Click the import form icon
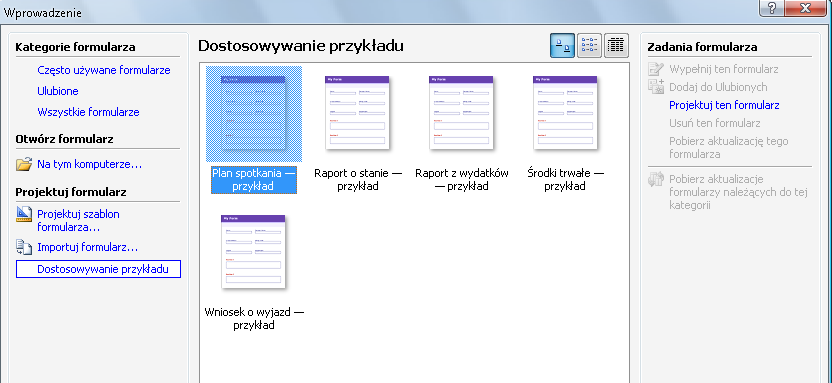Image resolution: width=832 pixels, height=383 pixels. pyautogui.click(x=24, y=247)
